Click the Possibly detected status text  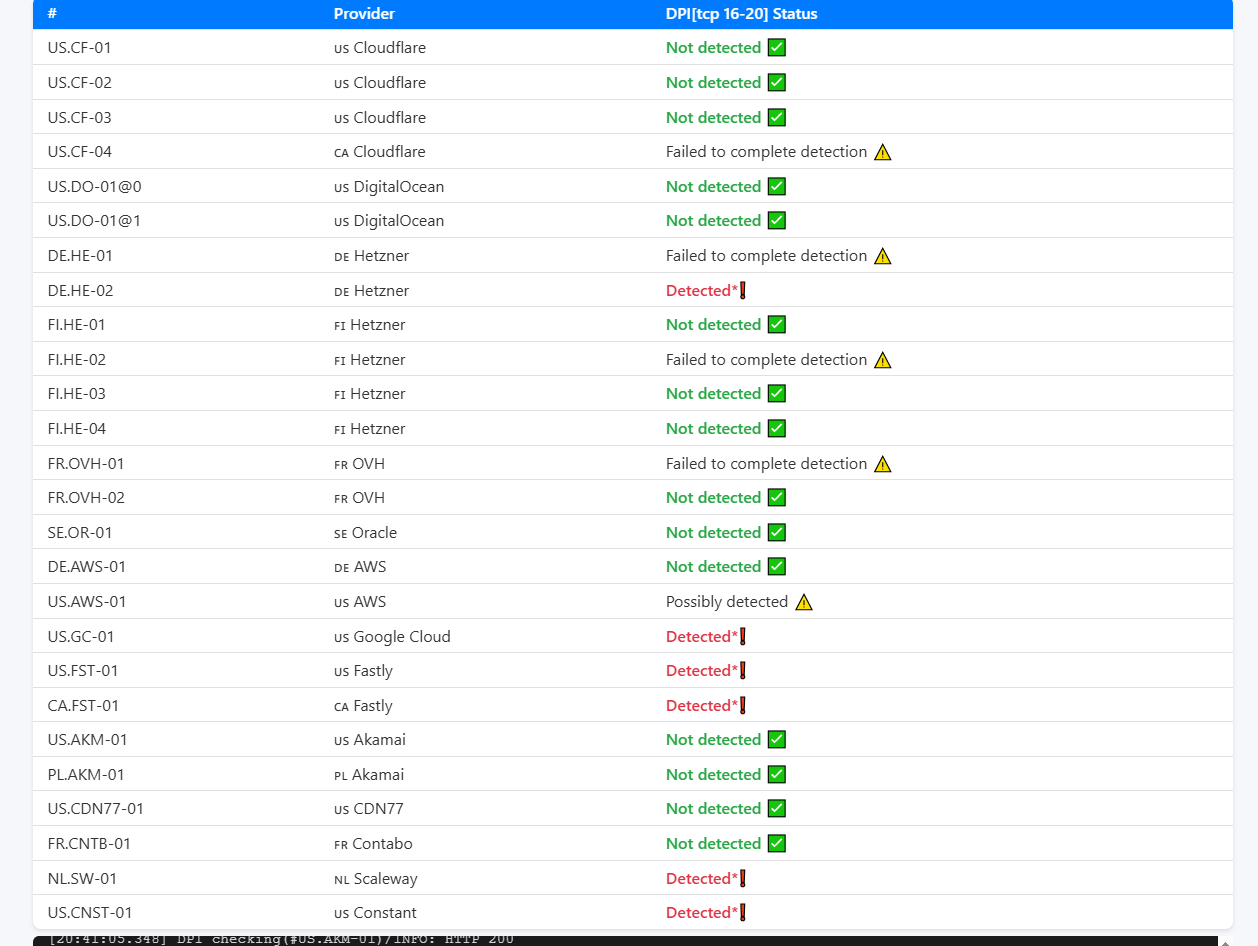[x=727, y=602]
